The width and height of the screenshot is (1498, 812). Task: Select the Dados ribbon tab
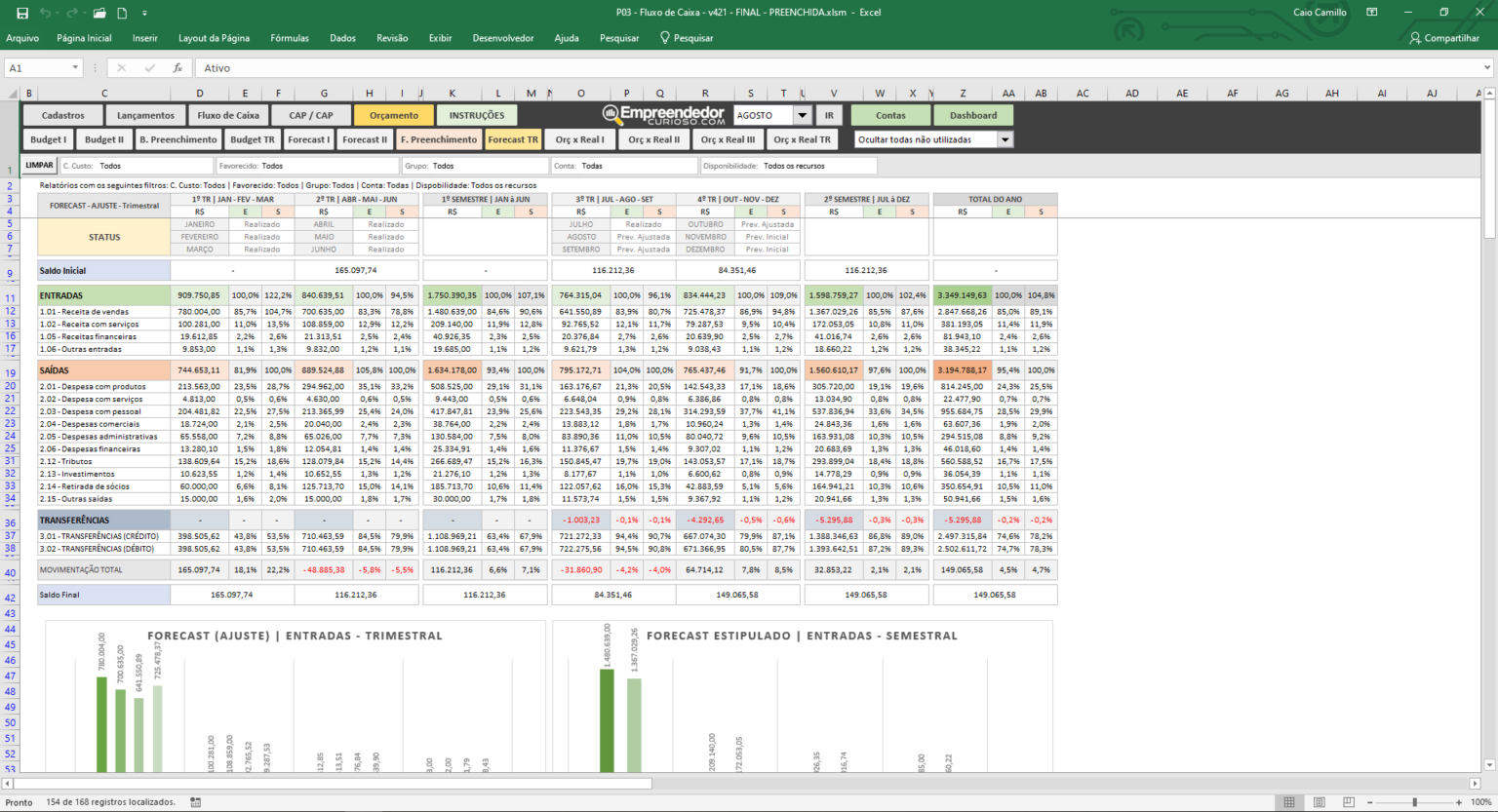pos(342,38)
